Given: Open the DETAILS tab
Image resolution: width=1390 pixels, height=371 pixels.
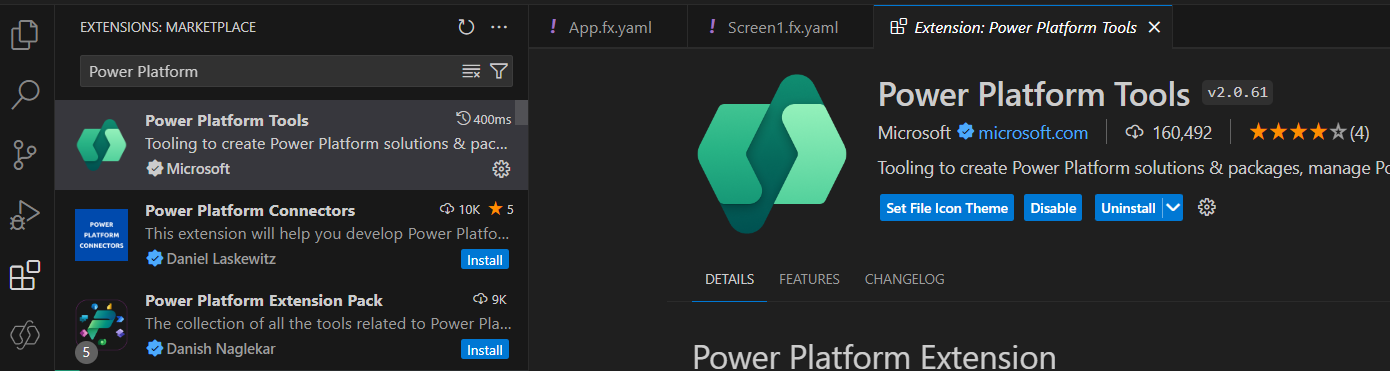Looking at the screenshot, I should 729,279.
